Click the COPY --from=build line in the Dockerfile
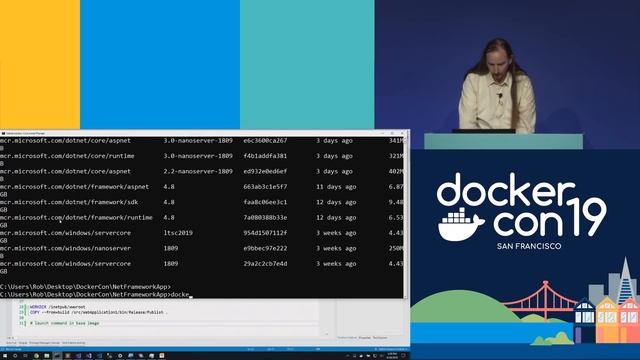640x360 pixels. pos(97,312)
